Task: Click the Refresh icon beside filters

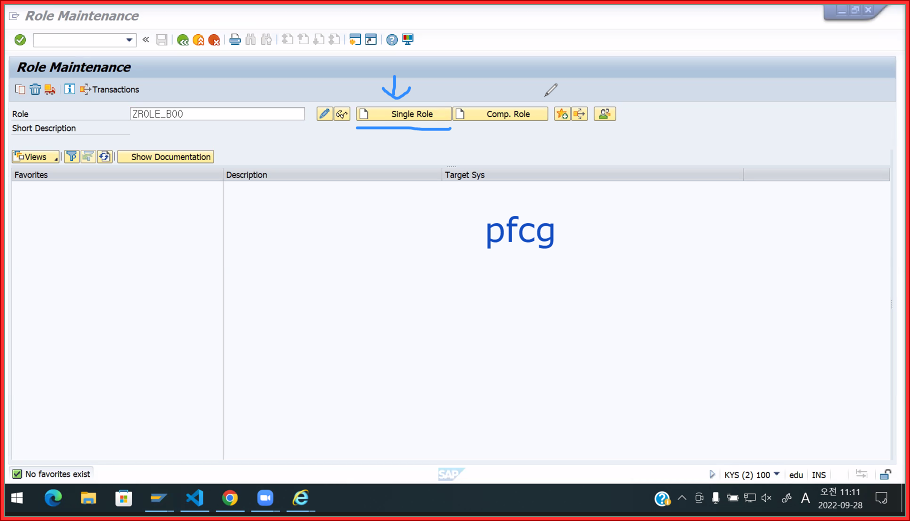Action: (x=104, y=157)
